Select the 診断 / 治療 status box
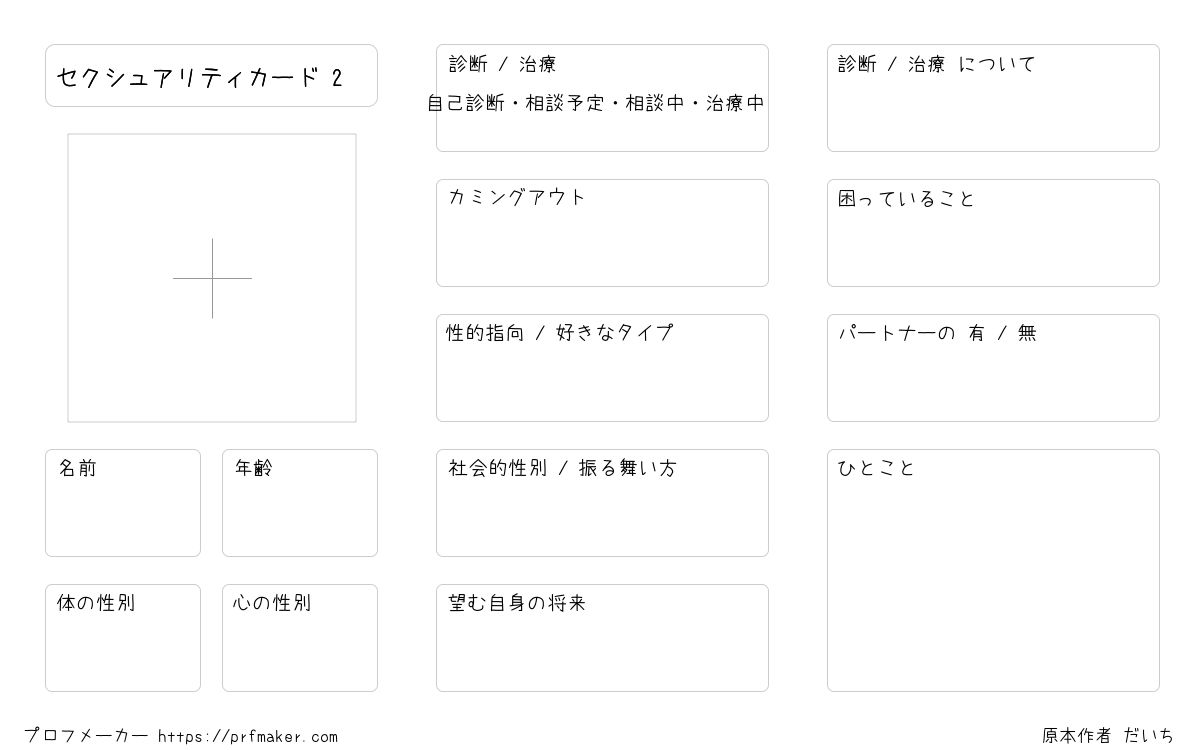Screen dimensions: 1200x750 (x=602, y=98)
